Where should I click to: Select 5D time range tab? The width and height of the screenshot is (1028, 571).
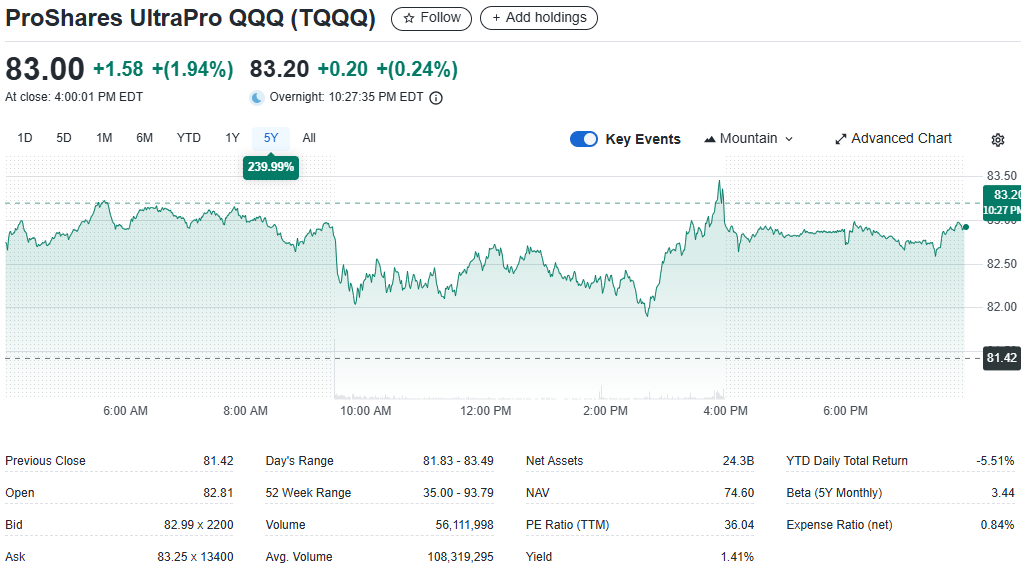(x=64, y=138)
